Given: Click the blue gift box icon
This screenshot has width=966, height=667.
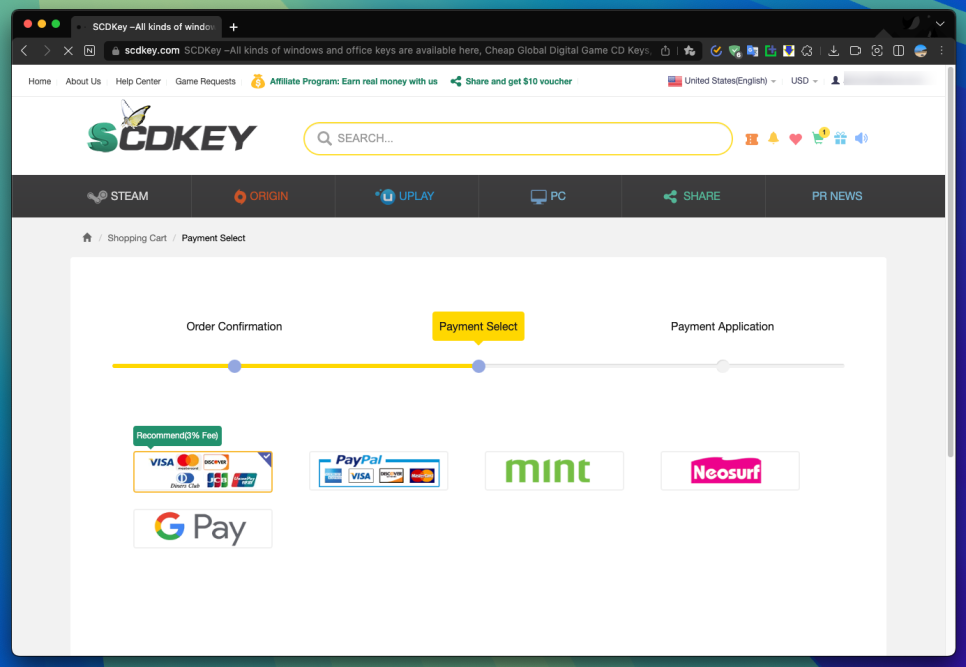Looking at the screenshot, I should pyautogui.click(x=840, y=138).
